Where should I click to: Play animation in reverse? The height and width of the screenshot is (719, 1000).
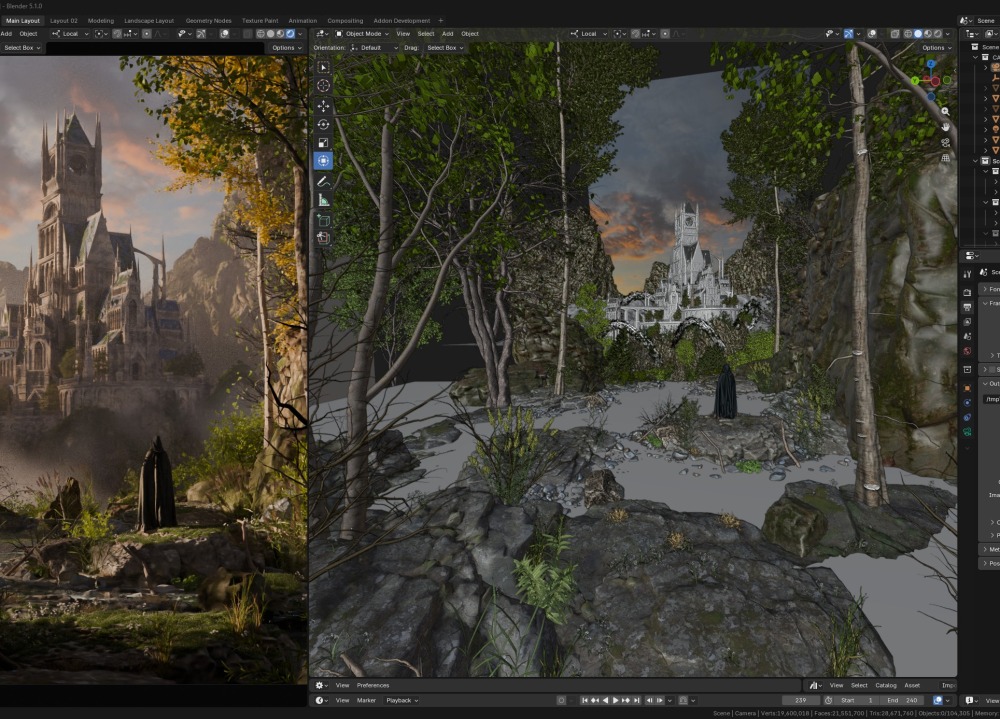pos(606,700)
